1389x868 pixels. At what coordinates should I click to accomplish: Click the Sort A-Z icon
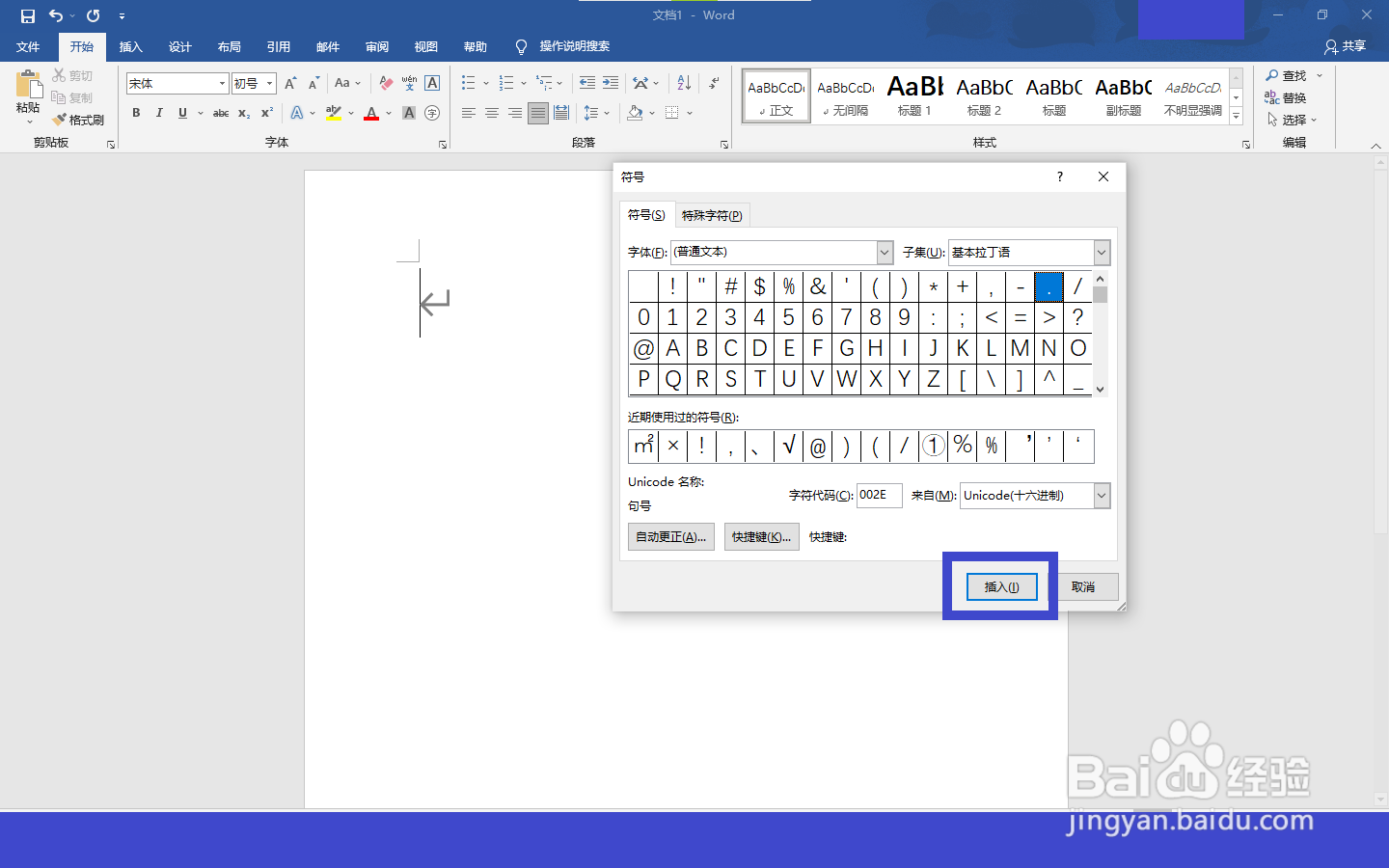pos(684,84)
